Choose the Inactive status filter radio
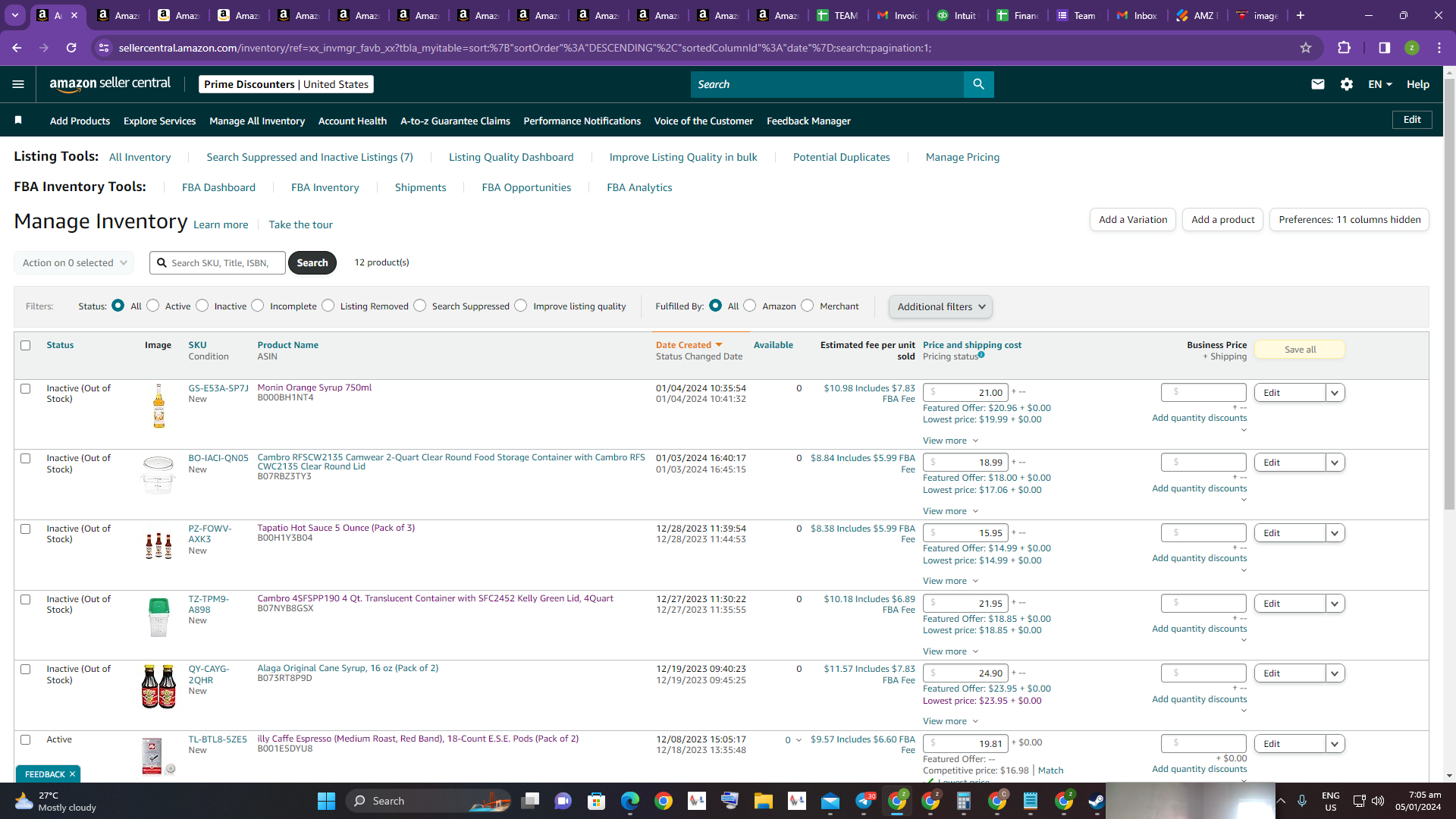 (x=202, y=306)
